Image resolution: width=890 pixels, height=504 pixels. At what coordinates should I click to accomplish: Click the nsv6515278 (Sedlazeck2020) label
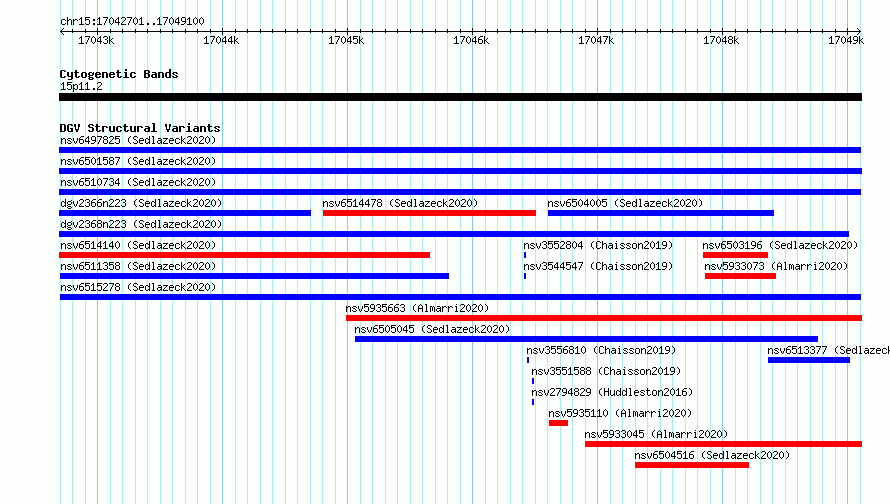(x=138, y=287)
